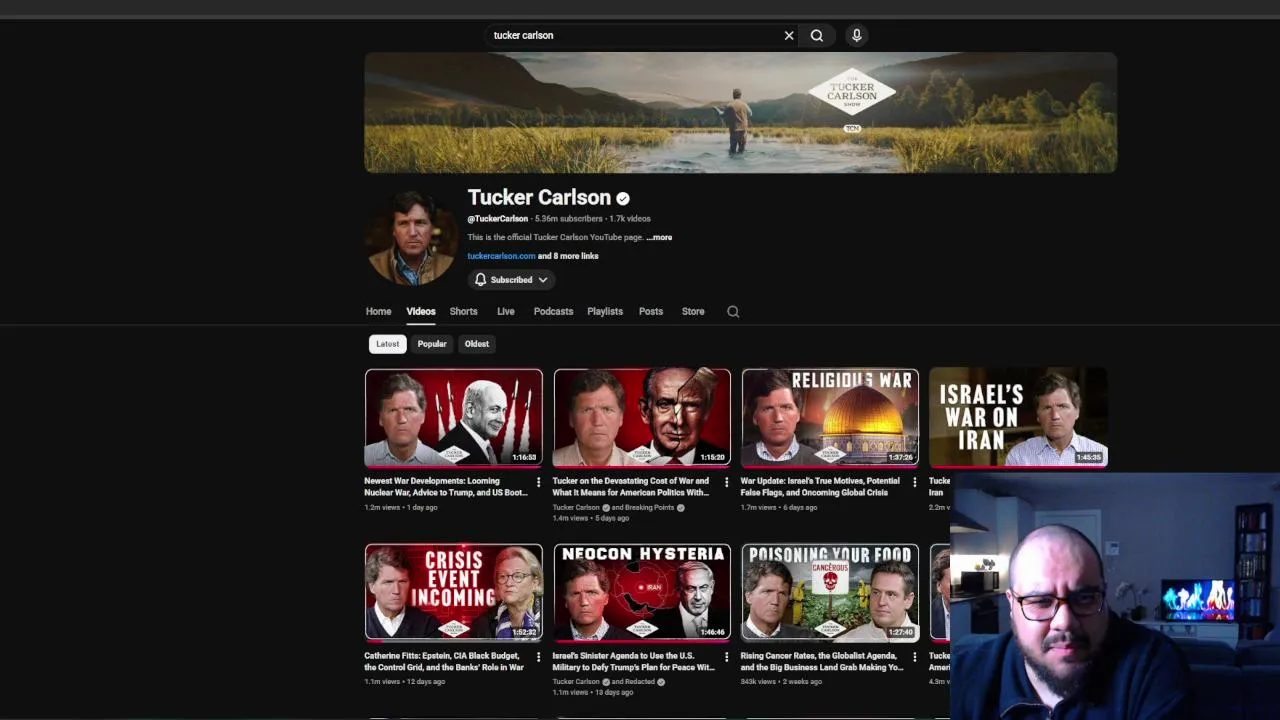Click the magnifying glass search button
The height and width of the screenshot is (720, 1280).
click(x=817, y=35)
